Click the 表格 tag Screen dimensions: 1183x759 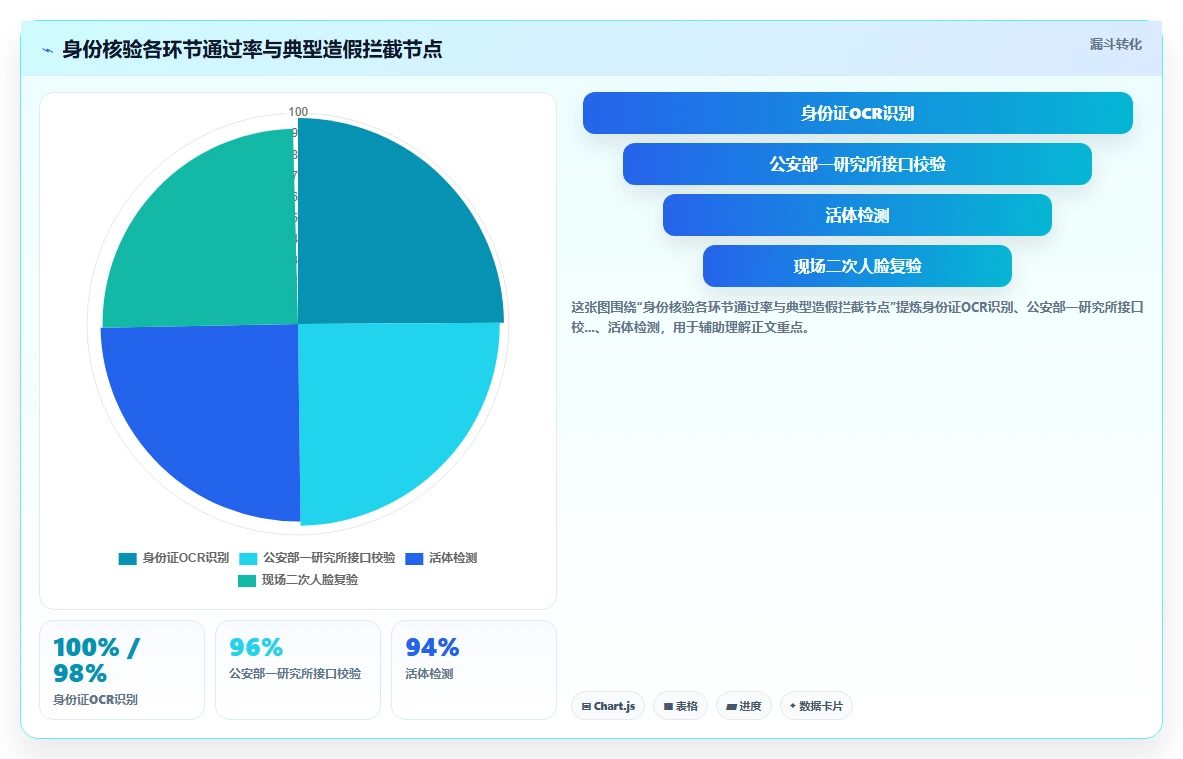(x=681, y=706)
